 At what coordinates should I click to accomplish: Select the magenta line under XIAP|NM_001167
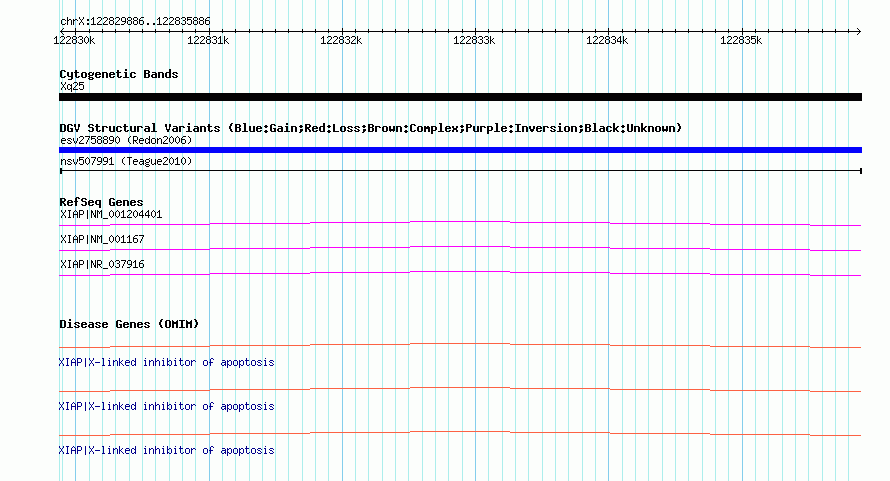(x=460, y=249)
